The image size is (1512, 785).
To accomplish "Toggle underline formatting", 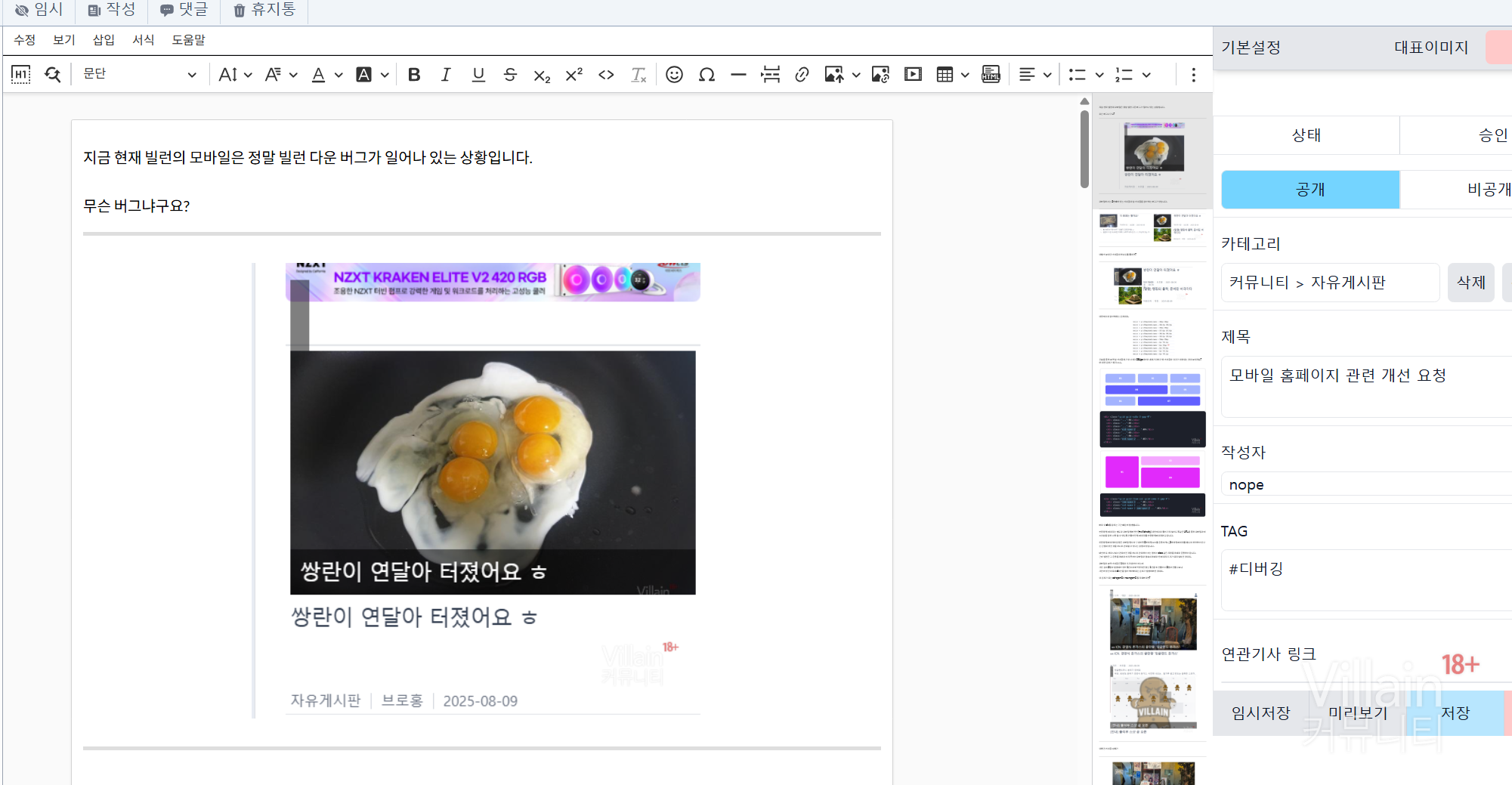I will click(x=478, y=75).
